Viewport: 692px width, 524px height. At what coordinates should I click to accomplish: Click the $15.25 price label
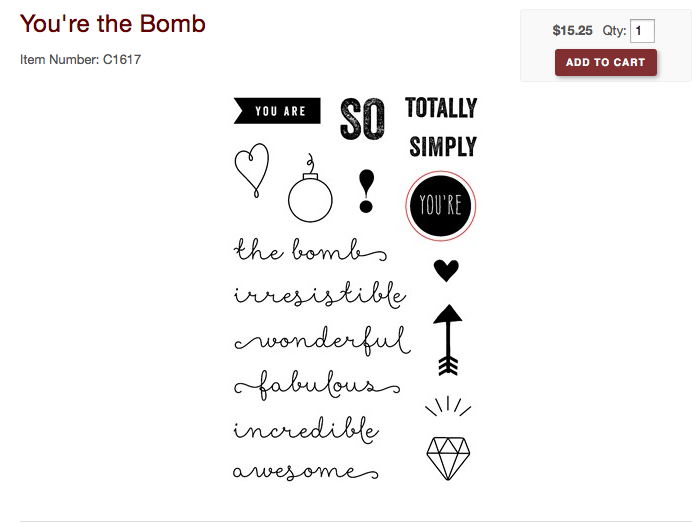click(x=572, y=30)
